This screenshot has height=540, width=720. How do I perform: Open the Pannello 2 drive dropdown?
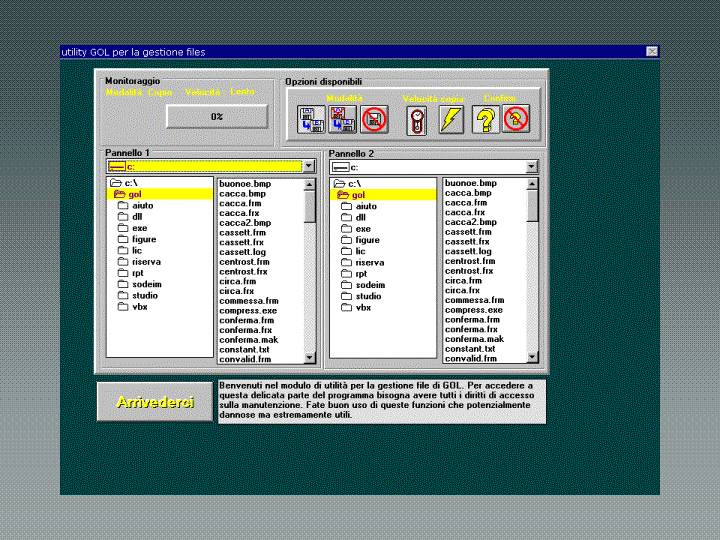[532, 167]
